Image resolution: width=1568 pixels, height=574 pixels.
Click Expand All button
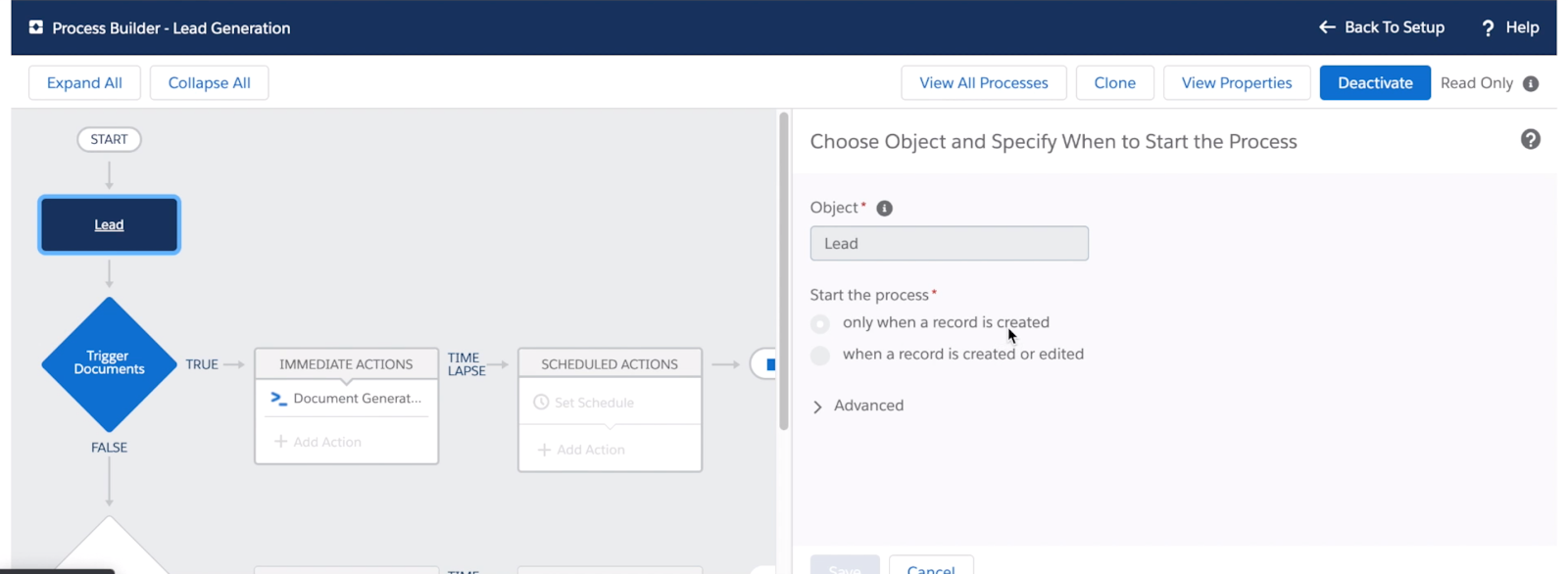[84, 83]
